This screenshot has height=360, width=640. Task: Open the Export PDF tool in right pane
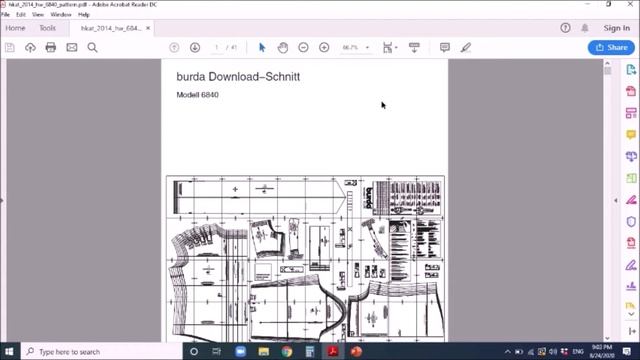point(631,70)
